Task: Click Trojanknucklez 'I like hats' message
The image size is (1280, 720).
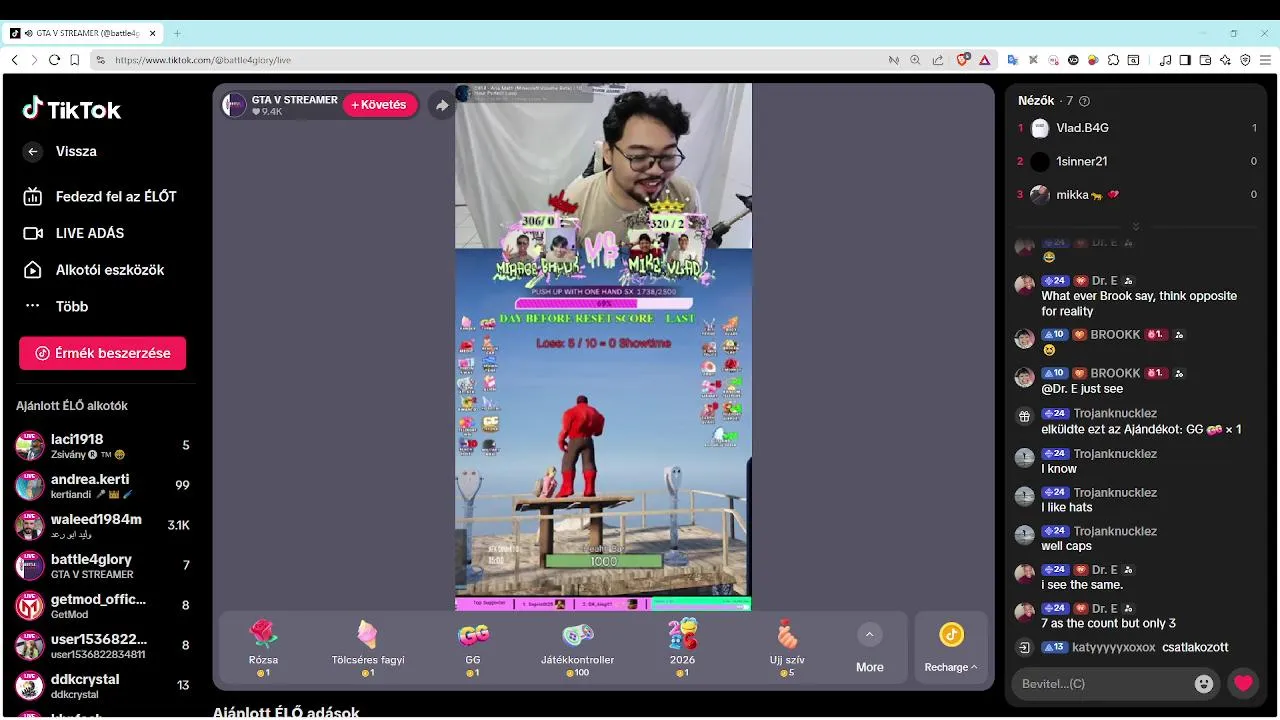Action: coord(1067,507)
